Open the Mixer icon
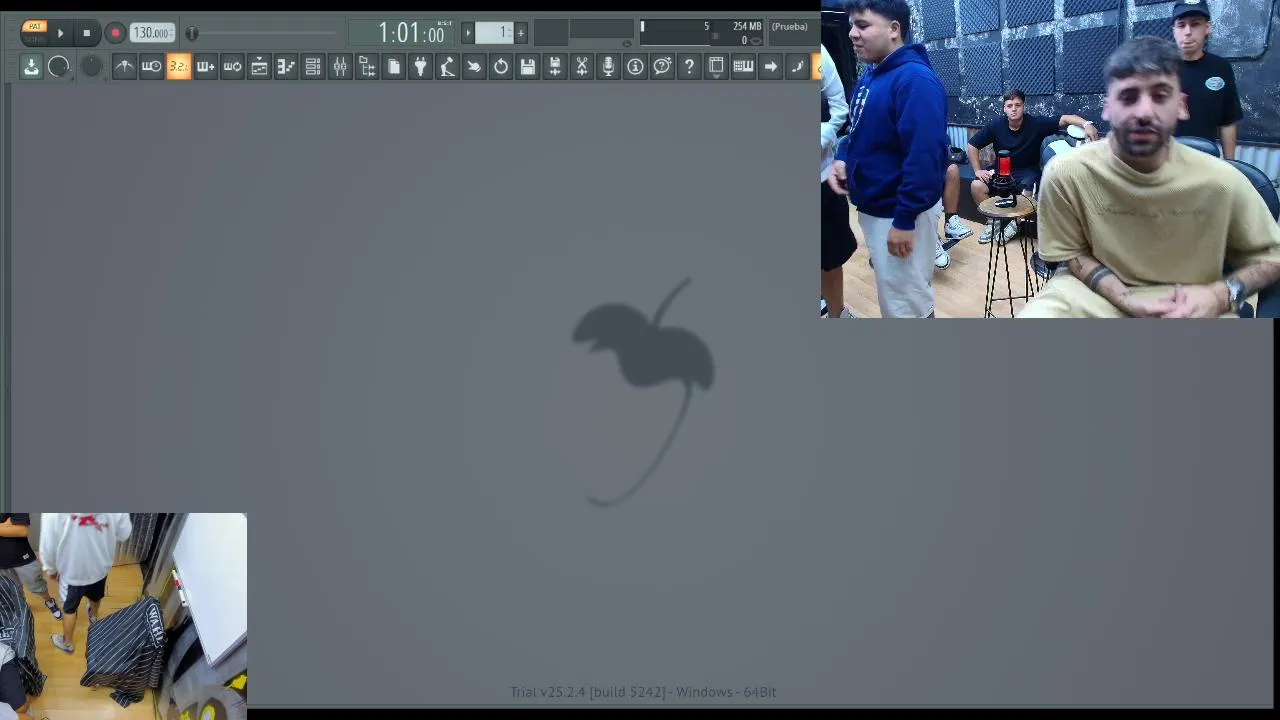 340,66
